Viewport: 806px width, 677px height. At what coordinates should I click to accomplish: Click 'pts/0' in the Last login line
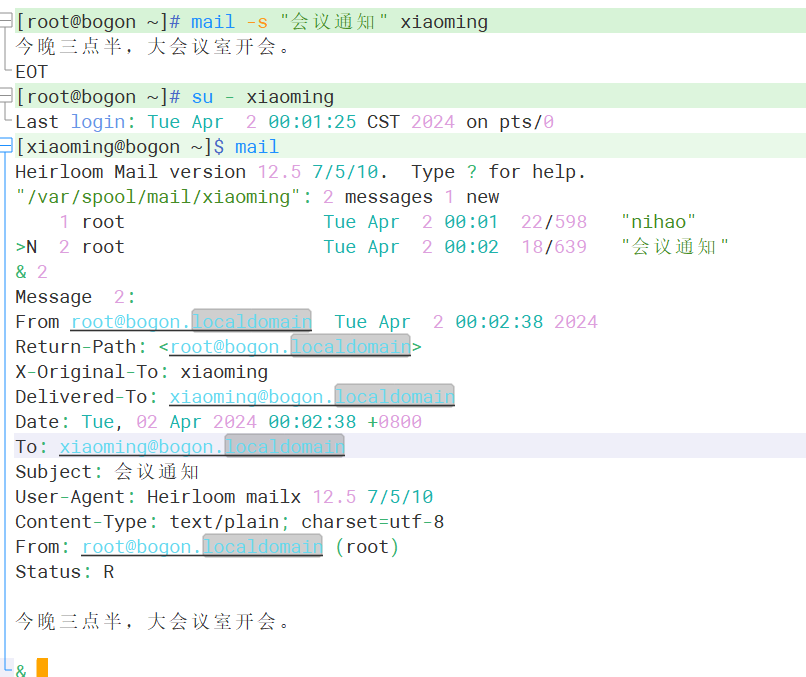click(x=526, y=122)
